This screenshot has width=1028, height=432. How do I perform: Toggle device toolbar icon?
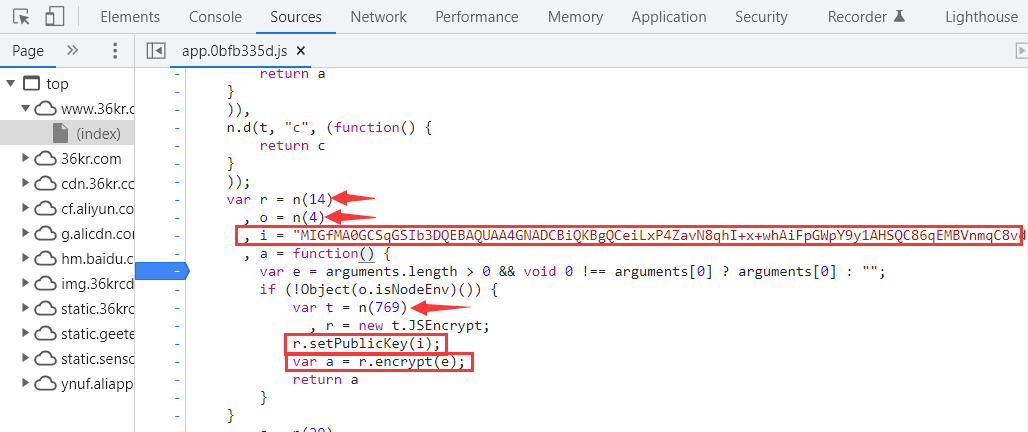coord(54,17)
